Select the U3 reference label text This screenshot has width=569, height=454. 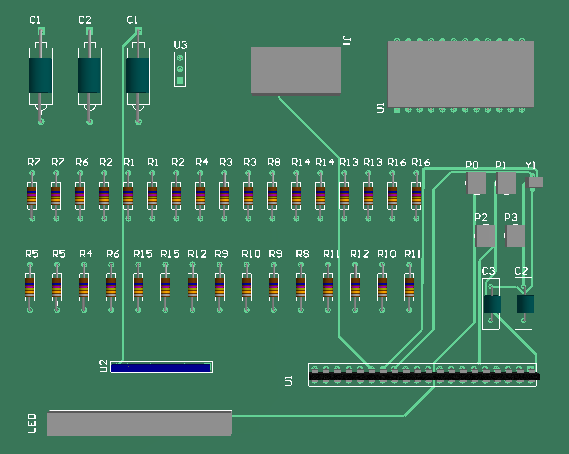point(180,45)
